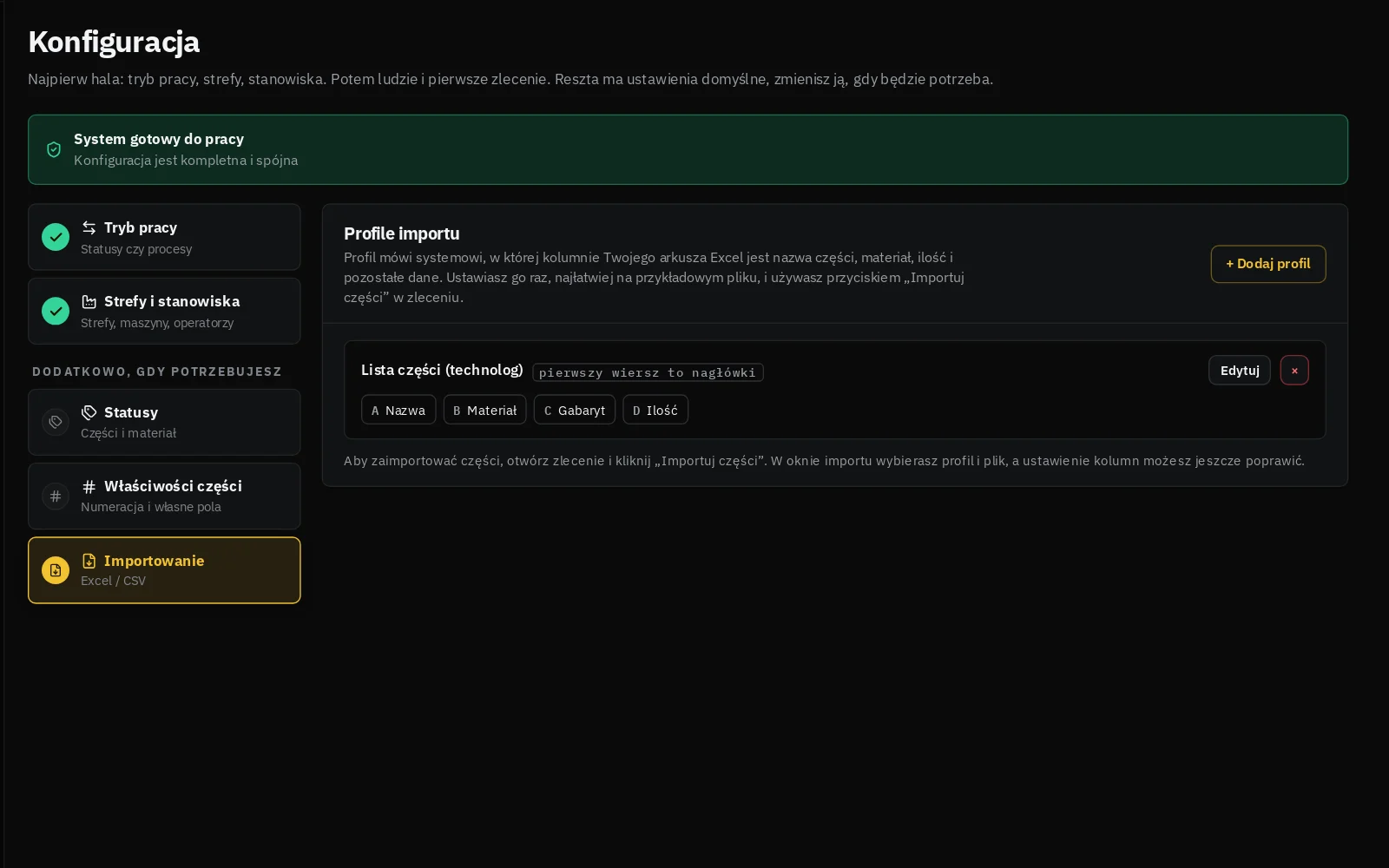Screen dimensions: 1389x868
Task: Click the 'DODATKOWO, GDY POTRZEBUJESZ' group label
Action: [157, 372]
